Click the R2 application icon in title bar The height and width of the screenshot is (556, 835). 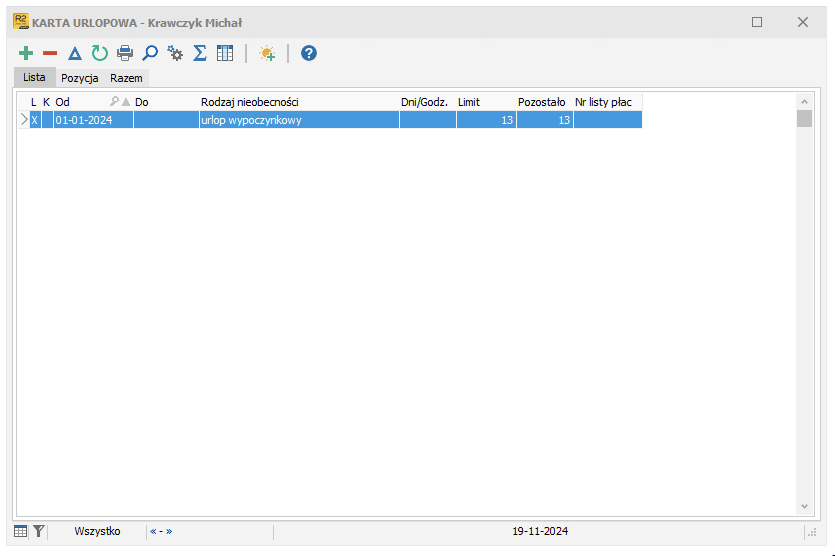pos(21,22)
